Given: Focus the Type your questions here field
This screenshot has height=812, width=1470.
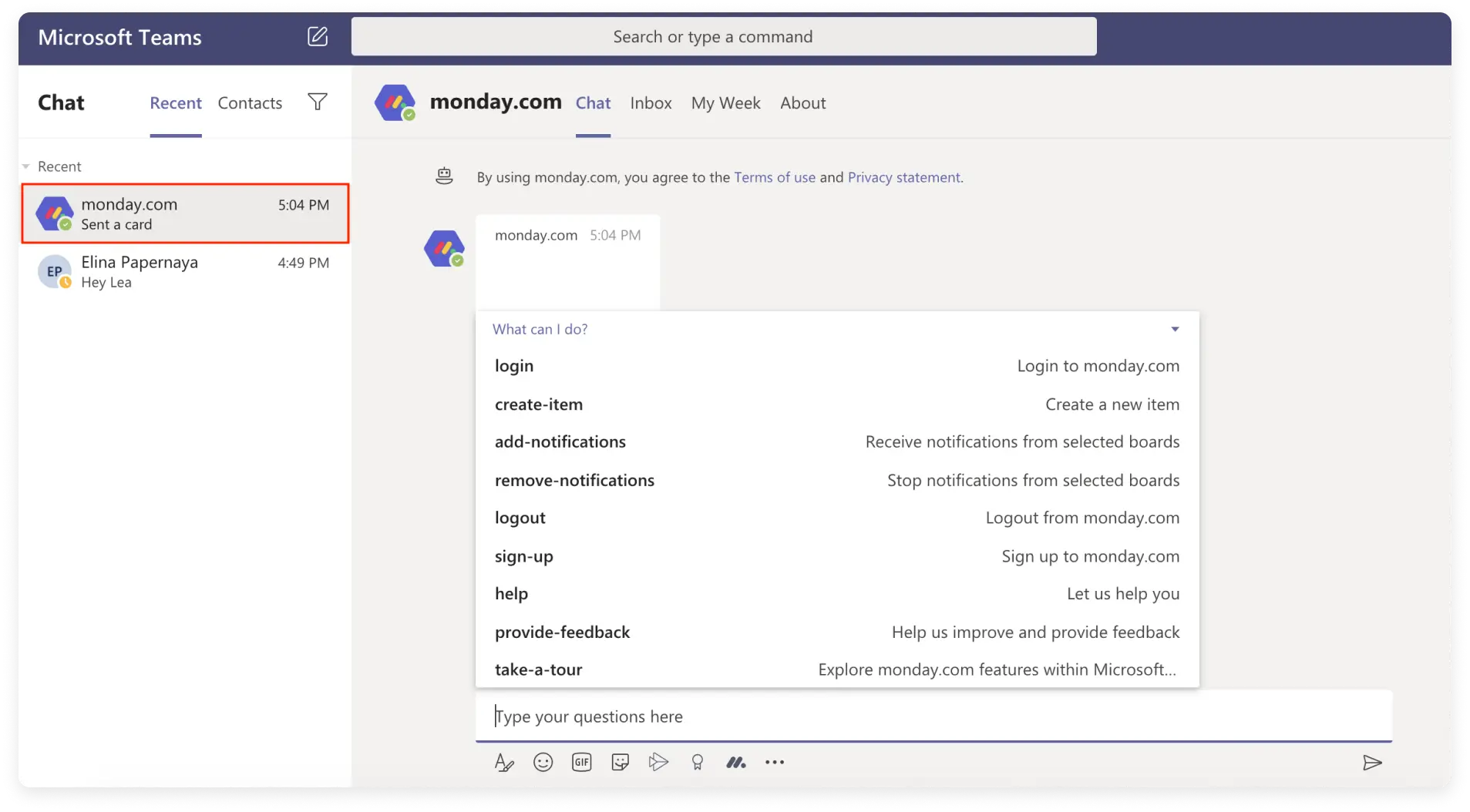Looking at the screenshot, I should click(933, 716).
